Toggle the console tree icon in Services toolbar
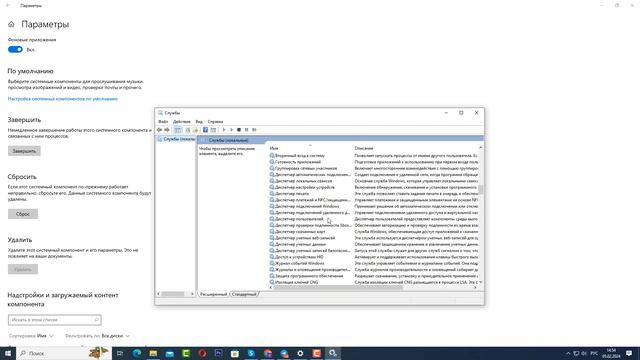Screen dimensions: 640x360 click(x=178, y=130)
